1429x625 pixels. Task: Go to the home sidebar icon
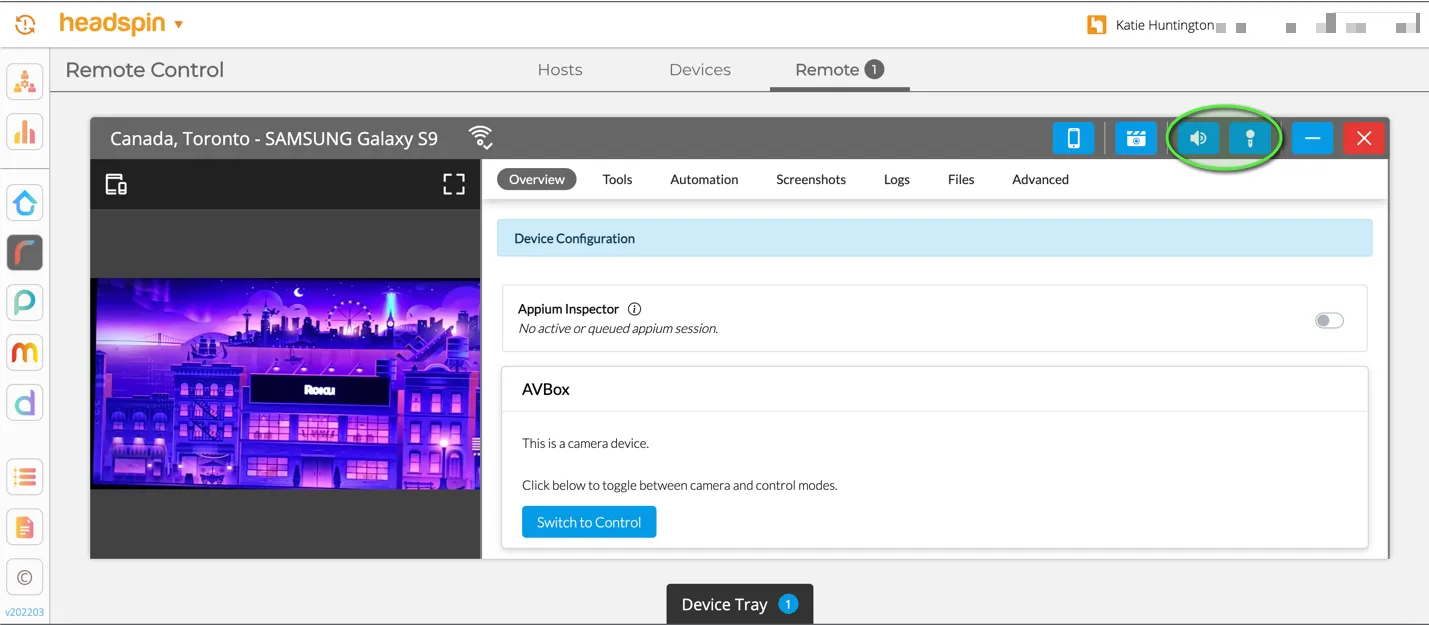click(25, 203)
